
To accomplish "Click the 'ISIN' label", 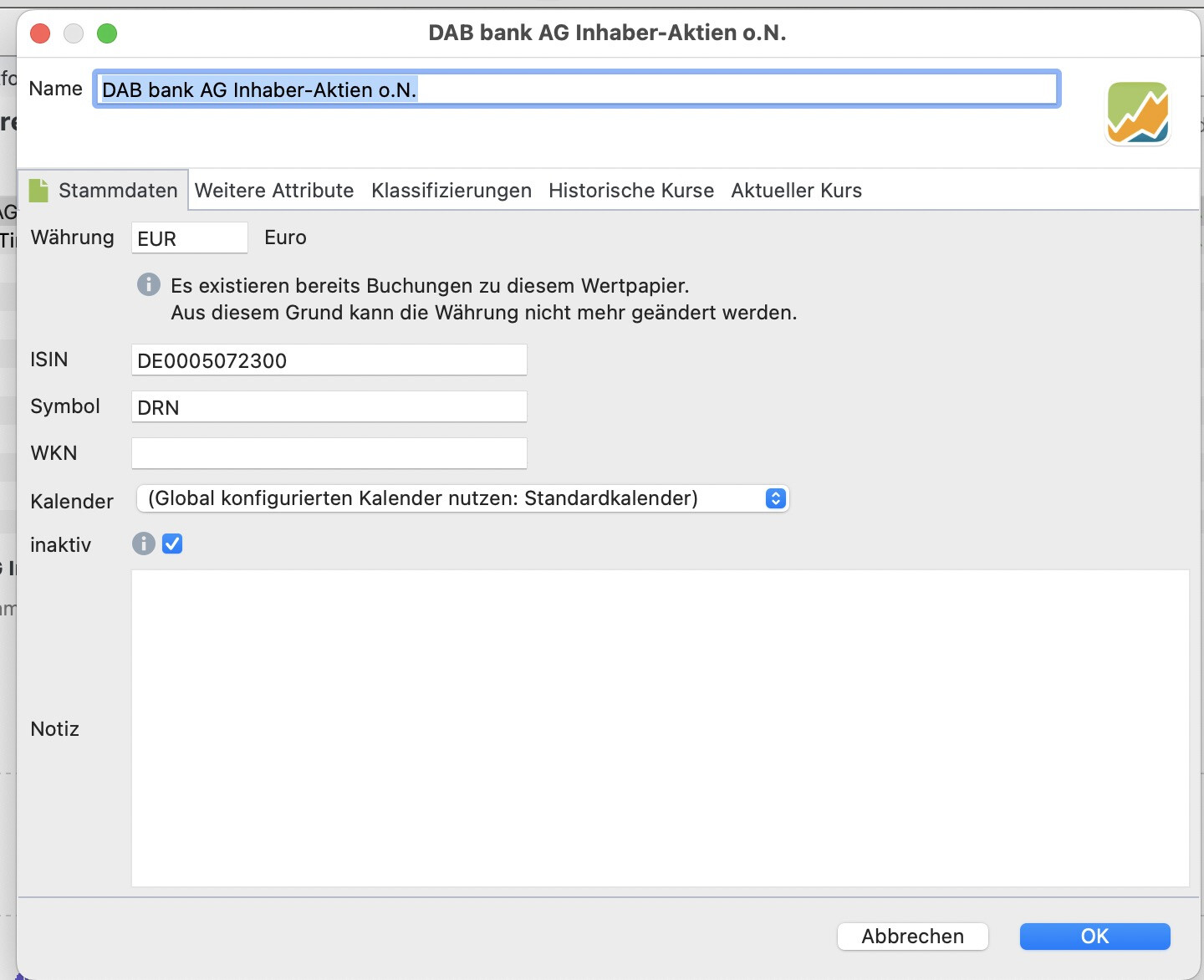I will click(x=49, y=360).
